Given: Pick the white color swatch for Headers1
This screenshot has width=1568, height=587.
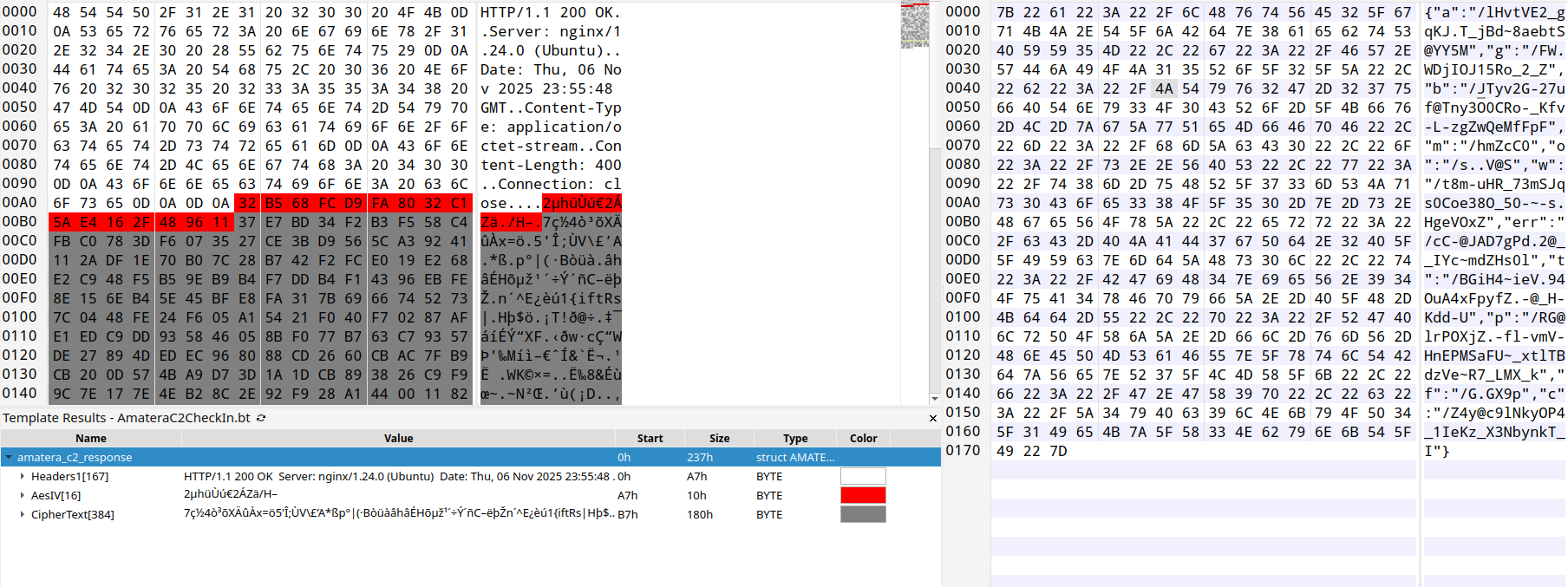Looking at the screenshot, I should [863, 476].
